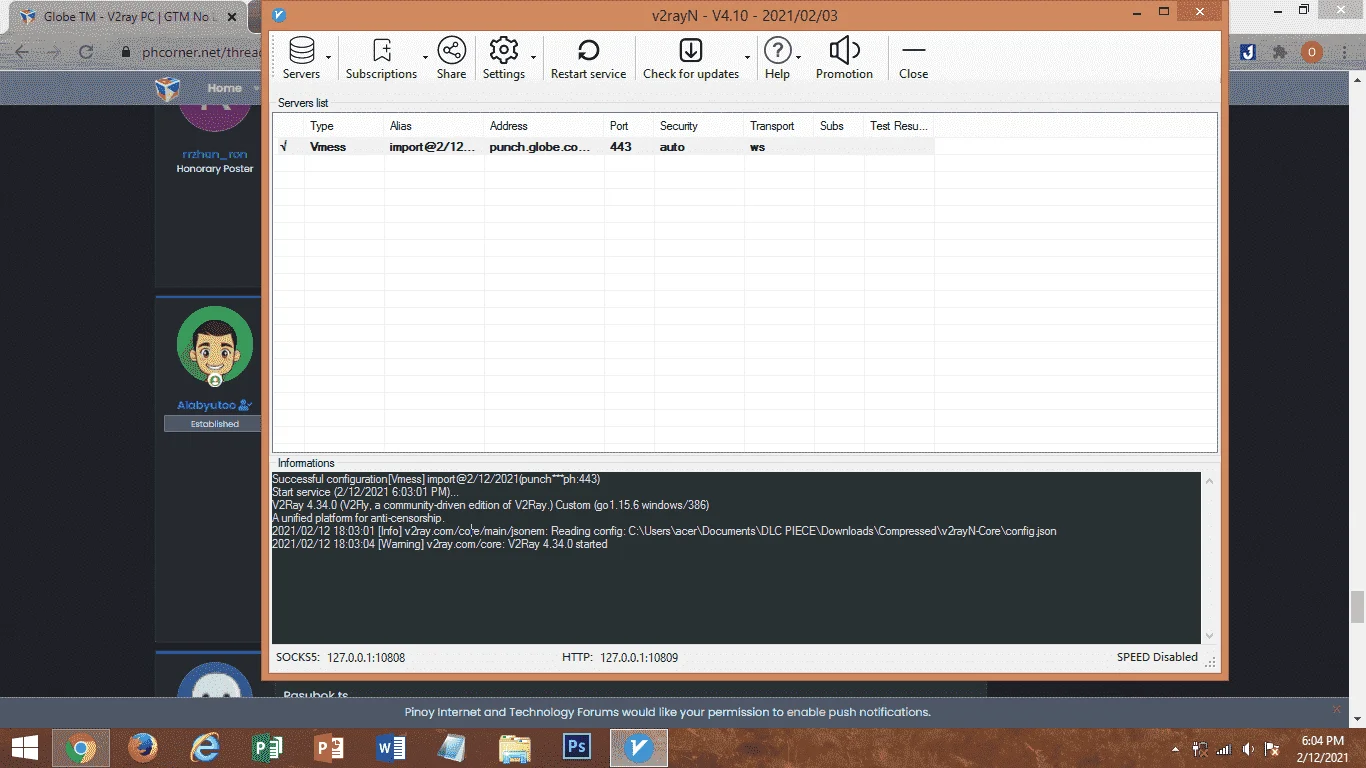Dismiss the push notification banner
The image size is (1366, 768).
coord(1337,710)
